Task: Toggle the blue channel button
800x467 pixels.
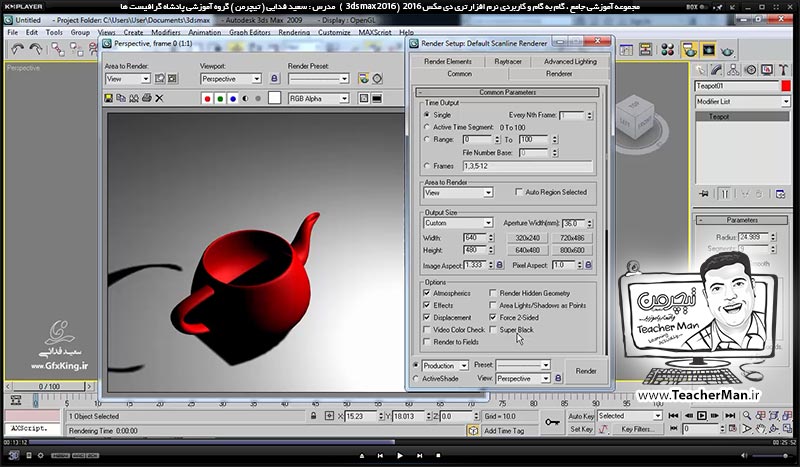Action: click(x=233, y=99)
